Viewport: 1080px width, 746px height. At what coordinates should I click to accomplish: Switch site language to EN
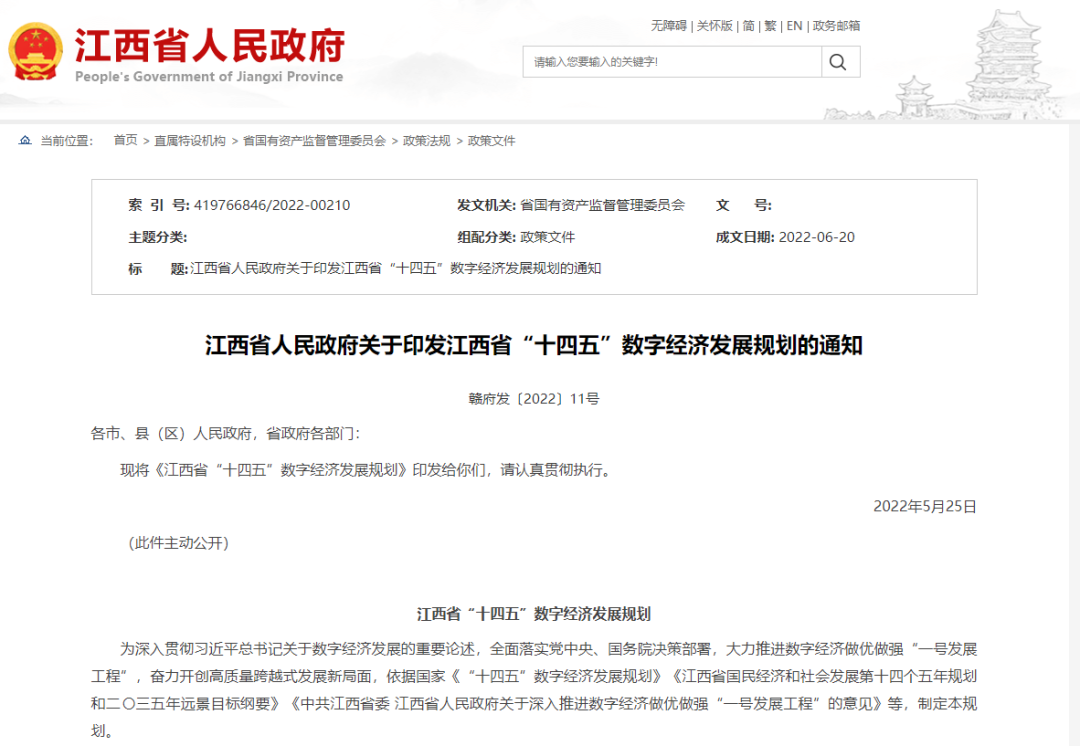(794, 25)
